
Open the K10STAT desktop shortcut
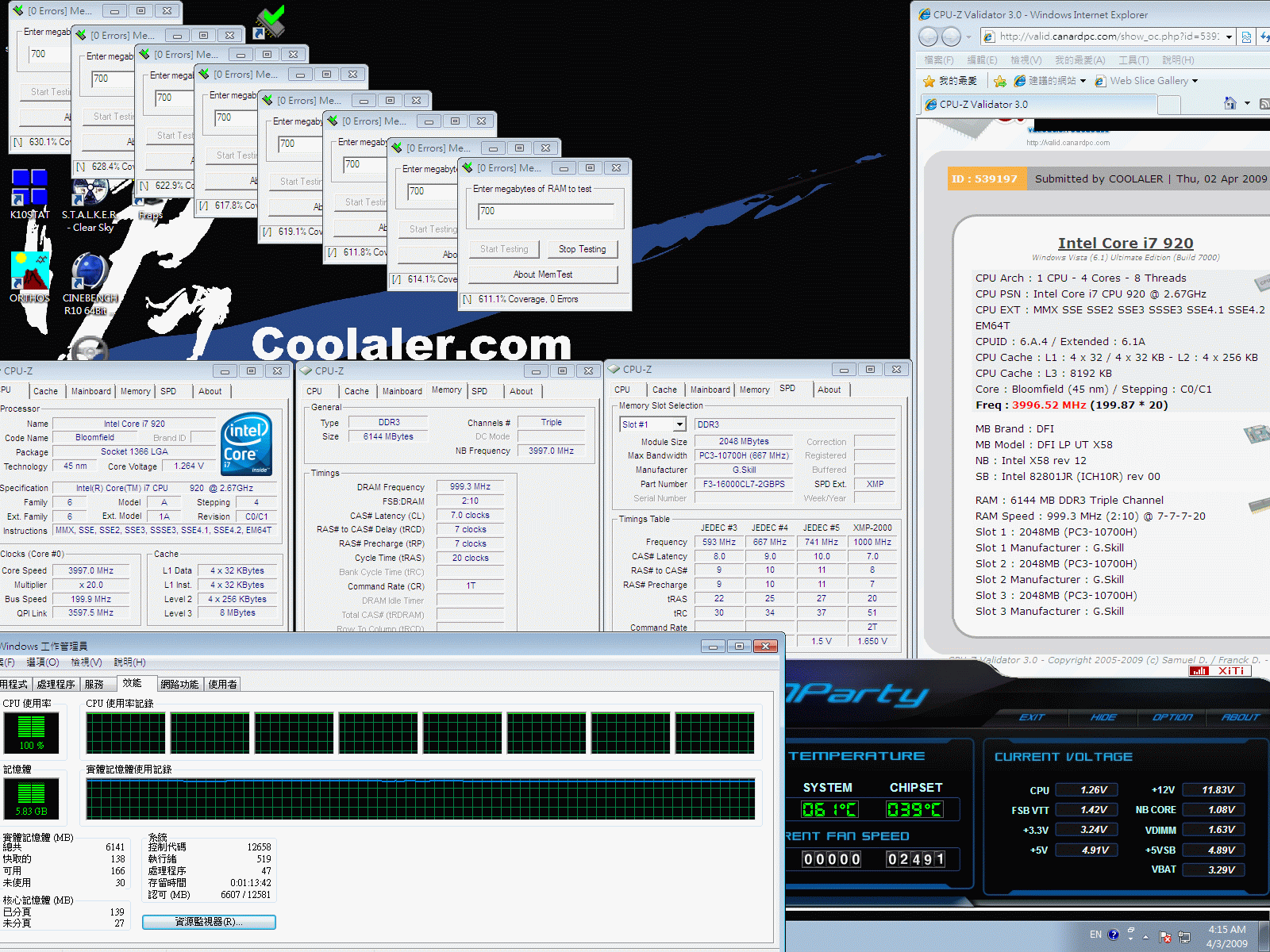29,194
